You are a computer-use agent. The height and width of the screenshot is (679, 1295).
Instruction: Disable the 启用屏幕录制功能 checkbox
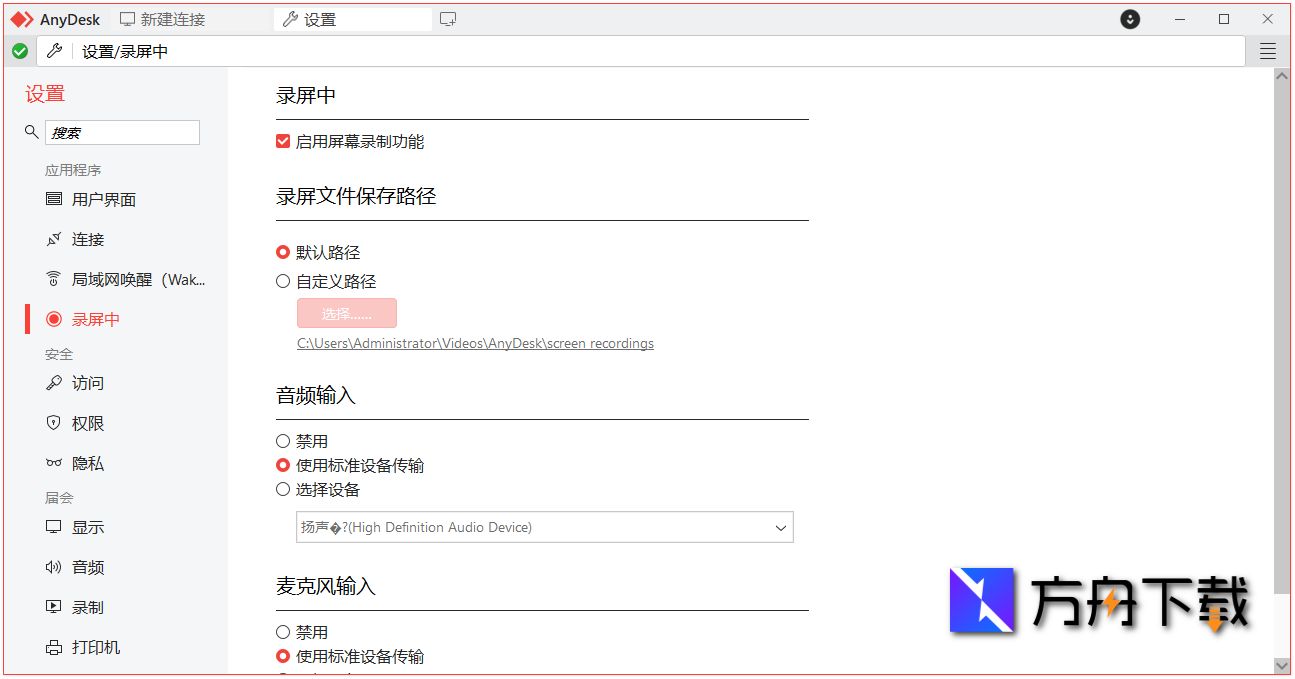coord(283,140)
